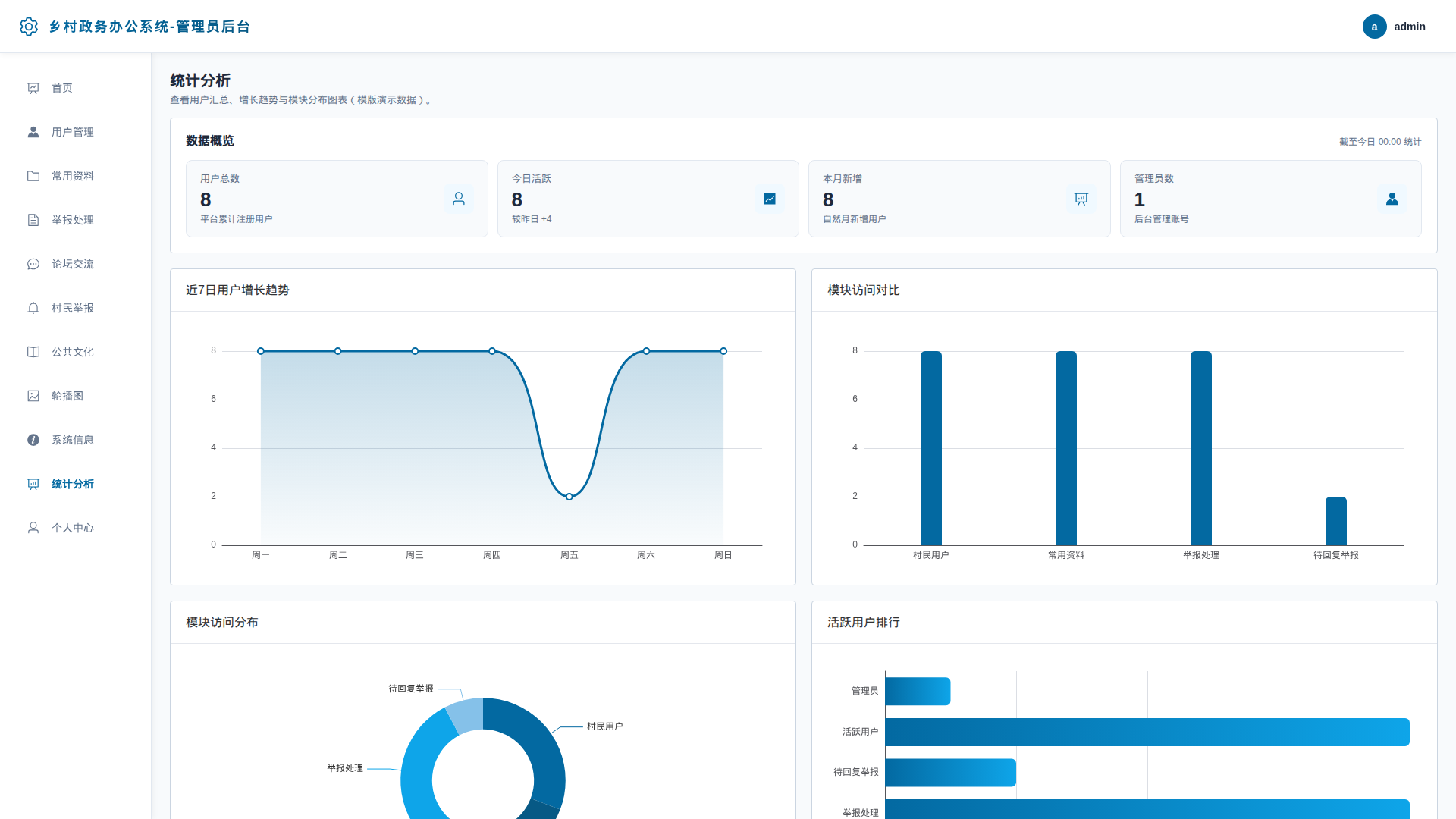Click the 常用资料 bar in 模块访问对比
1456x819 pixels.
[1066, 448]
